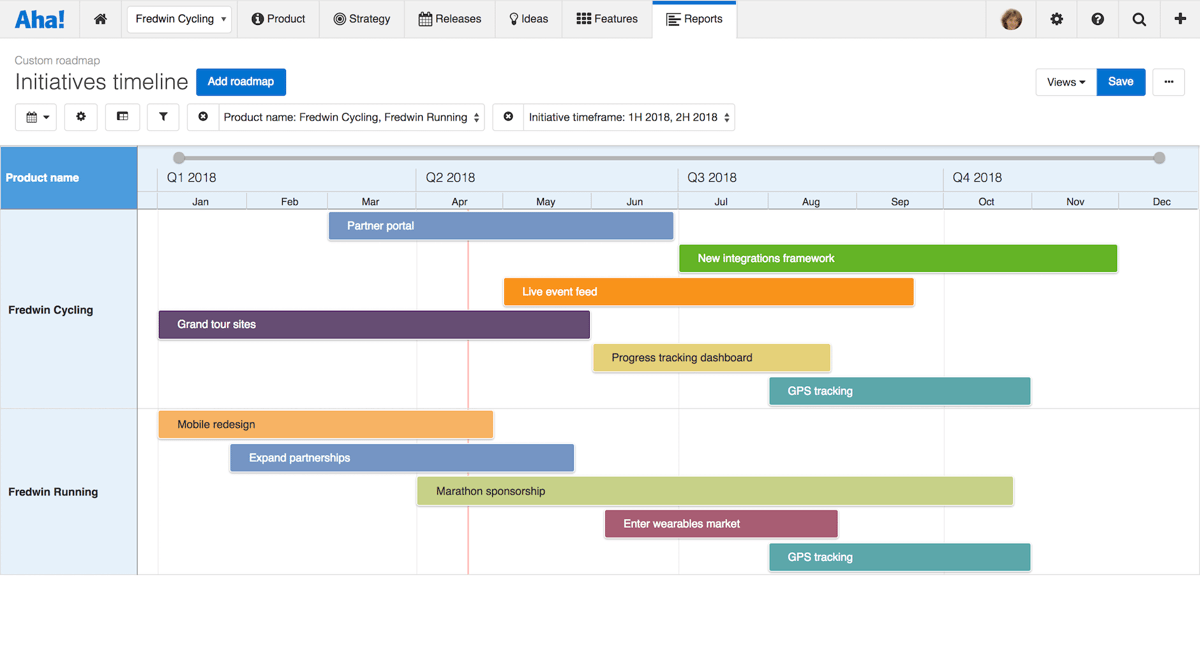1200x651 pixels.
Task: Click the Add roadmap button
Action: coord(240,82)
